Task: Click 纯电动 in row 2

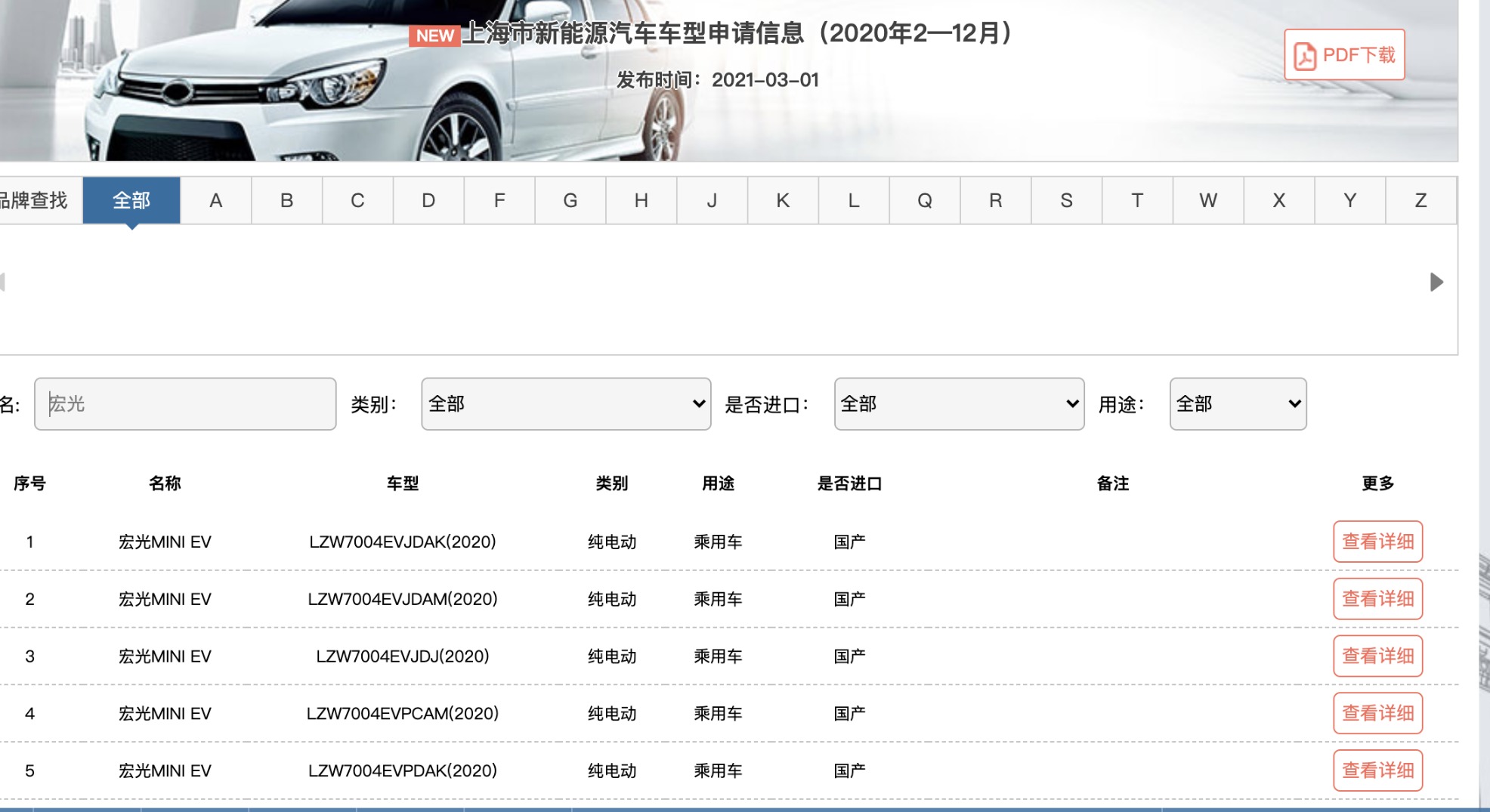Action: (x=612, y=600)
